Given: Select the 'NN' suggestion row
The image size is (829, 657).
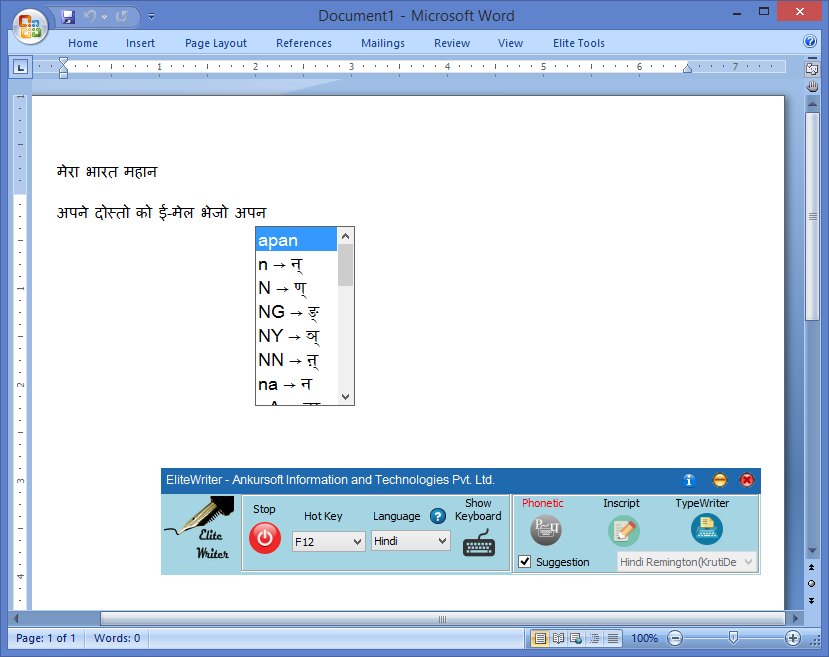Looking at the screenshot, I should [296, 360].
